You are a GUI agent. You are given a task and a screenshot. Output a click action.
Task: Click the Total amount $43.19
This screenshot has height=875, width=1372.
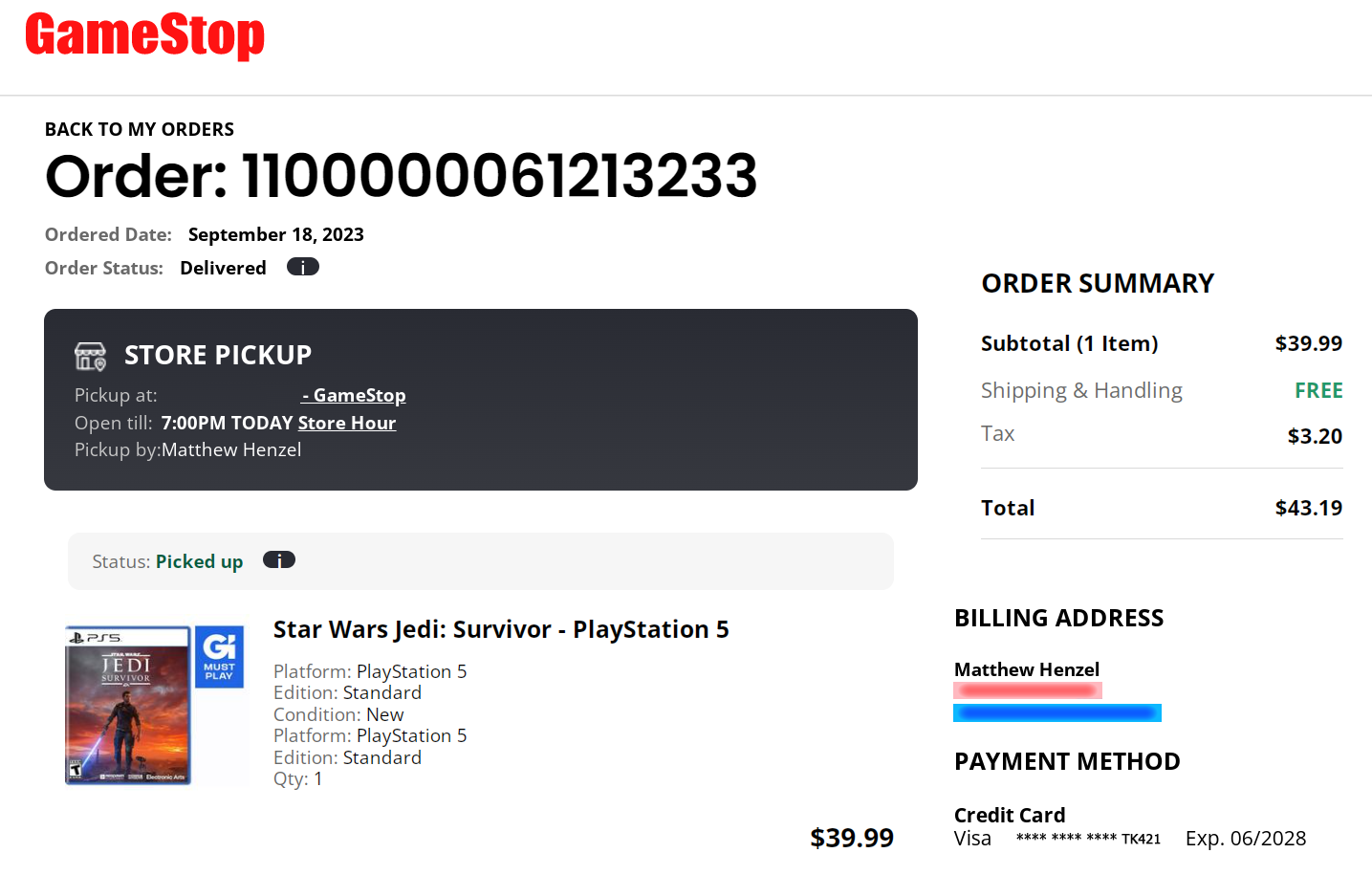(x=1308, y=508)
